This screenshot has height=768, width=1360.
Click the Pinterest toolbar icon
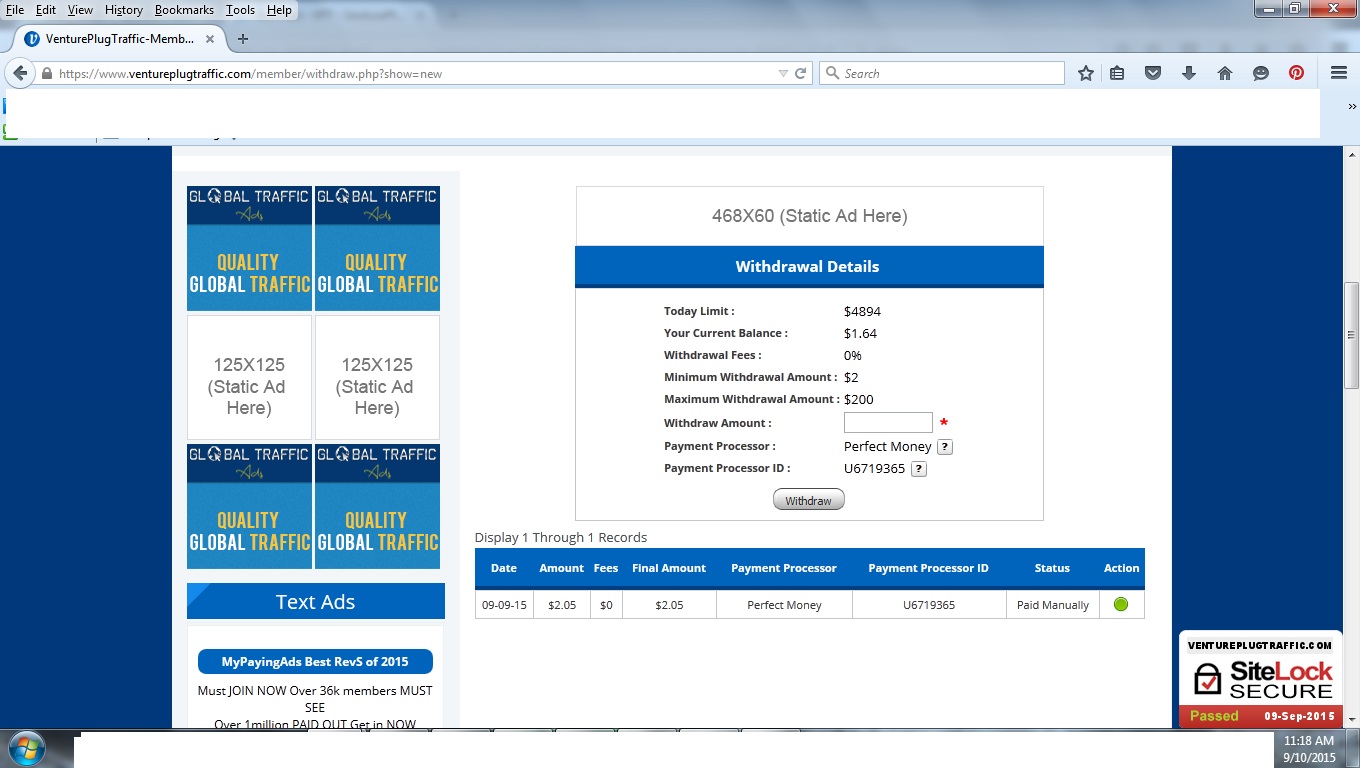pyautogui.click(x=1296, y=73)
